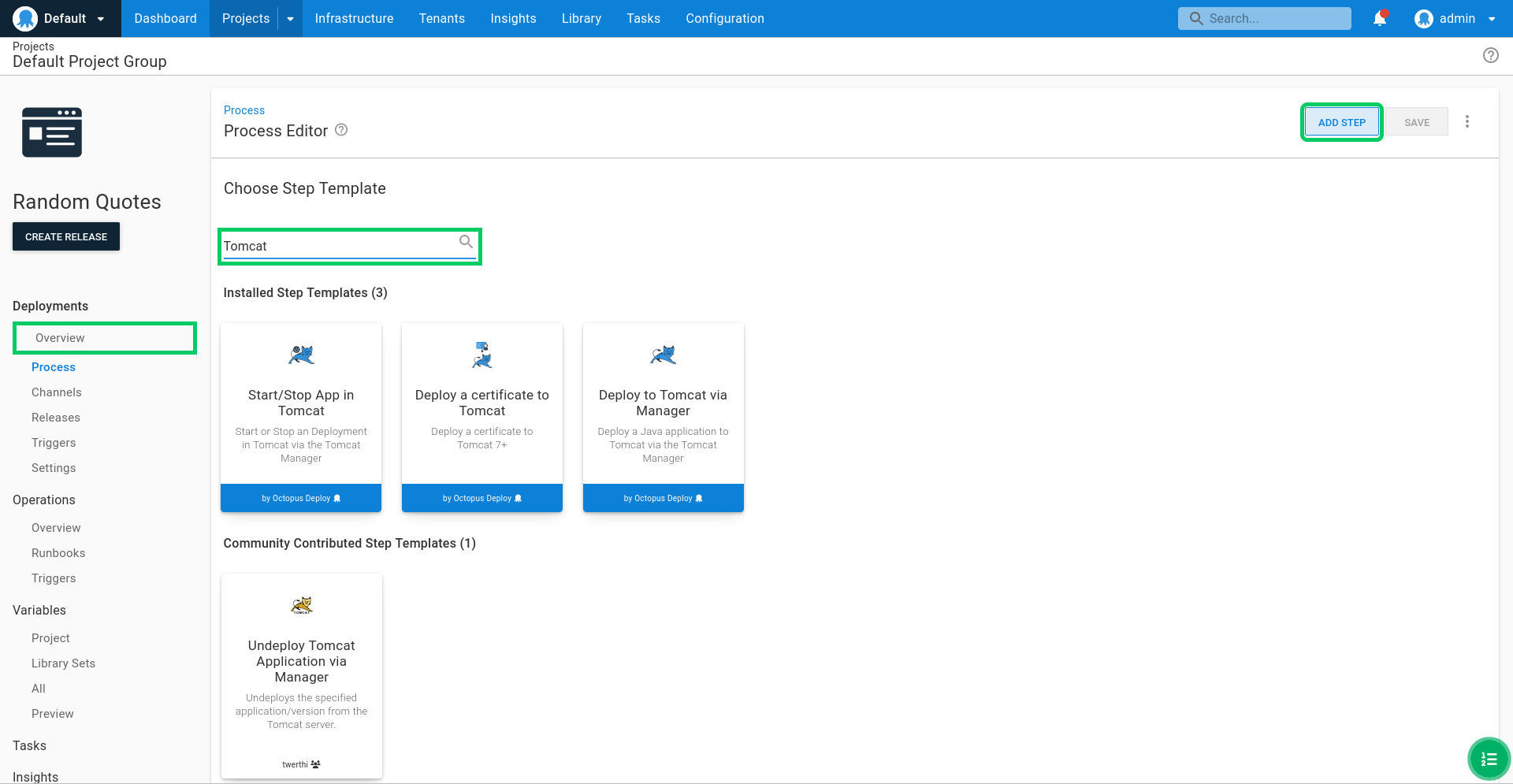Open Channels in the sidebar
The height and width of the screenshot is (784, 1513).
pyautogui.click(x=57, y=392)
